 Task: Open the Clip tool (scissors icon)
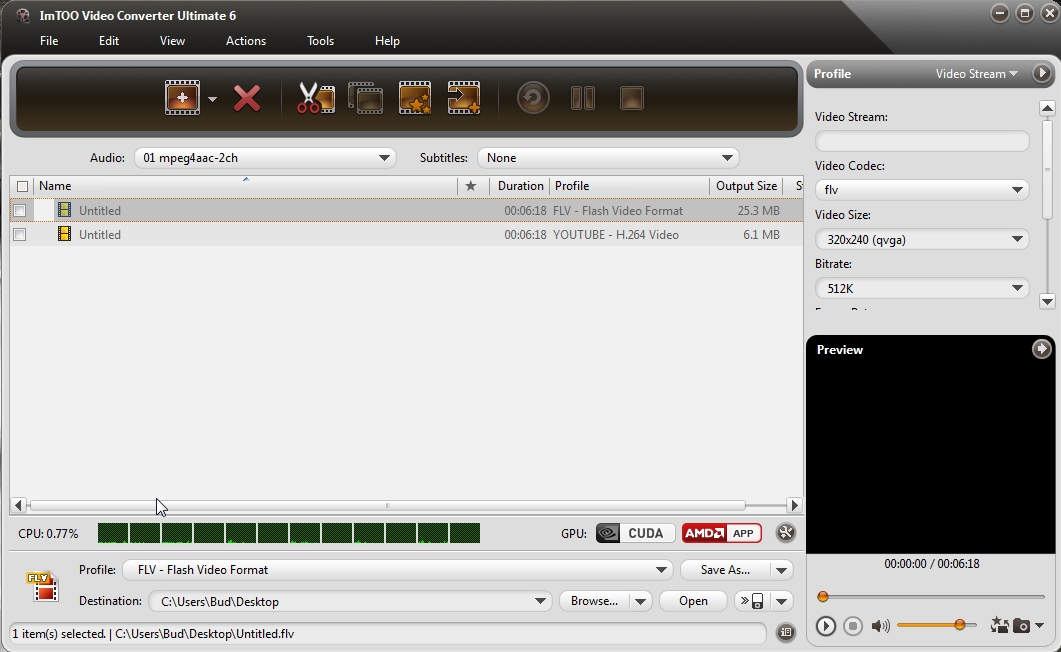click(x=315, y=98)
